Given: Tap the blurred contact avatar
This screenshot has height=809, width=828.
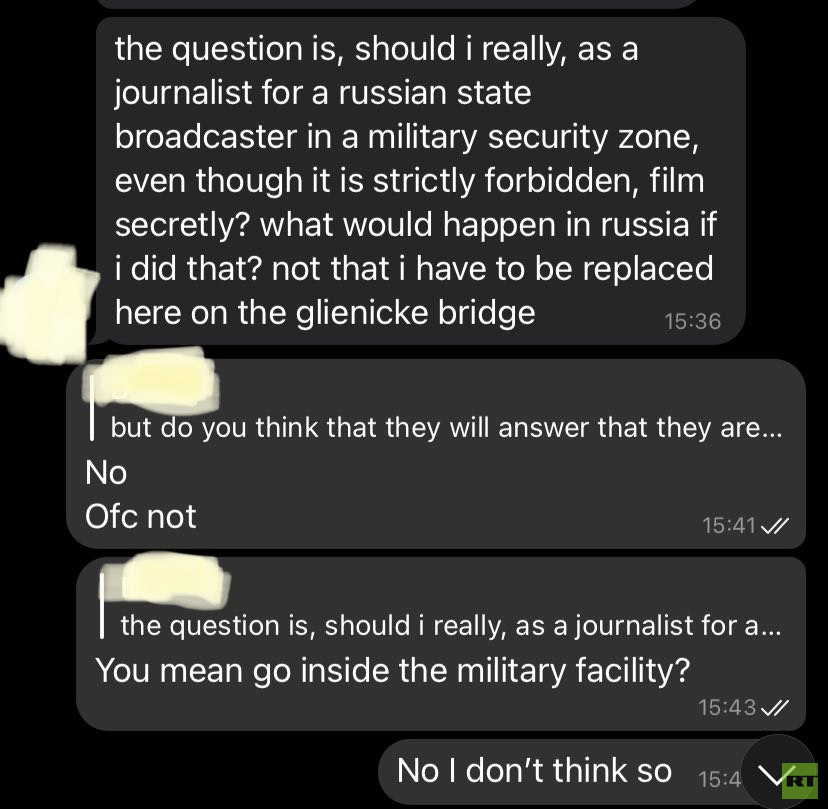Looking at the screenshot, I should 48,303.
